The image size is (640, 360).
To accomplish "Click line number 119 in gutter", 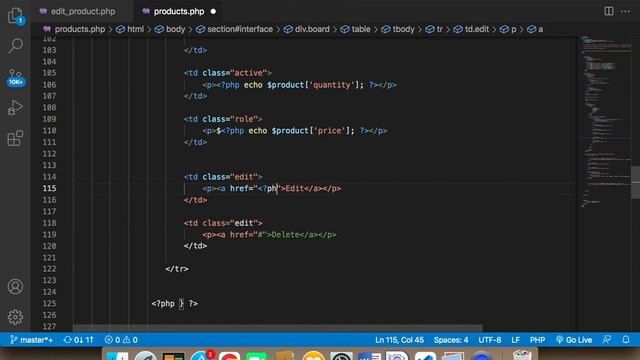I will tap(49, 235).
